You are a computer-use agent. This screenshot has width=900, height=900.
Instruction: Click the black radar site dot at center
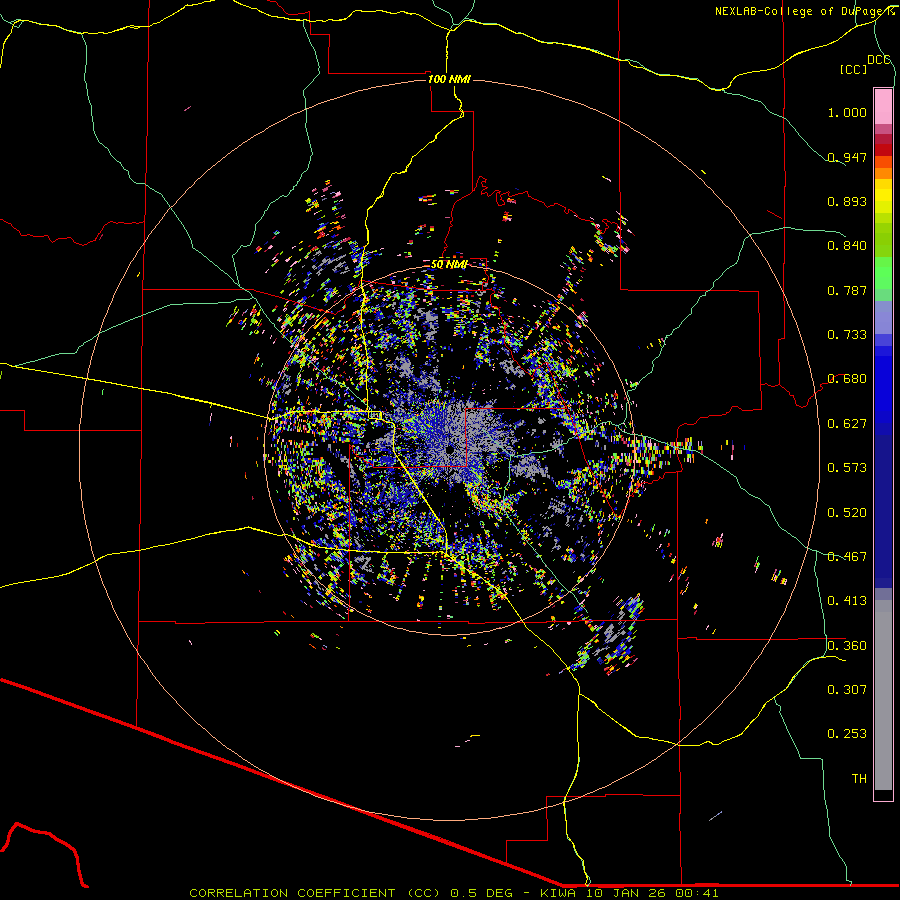point(450,450)
